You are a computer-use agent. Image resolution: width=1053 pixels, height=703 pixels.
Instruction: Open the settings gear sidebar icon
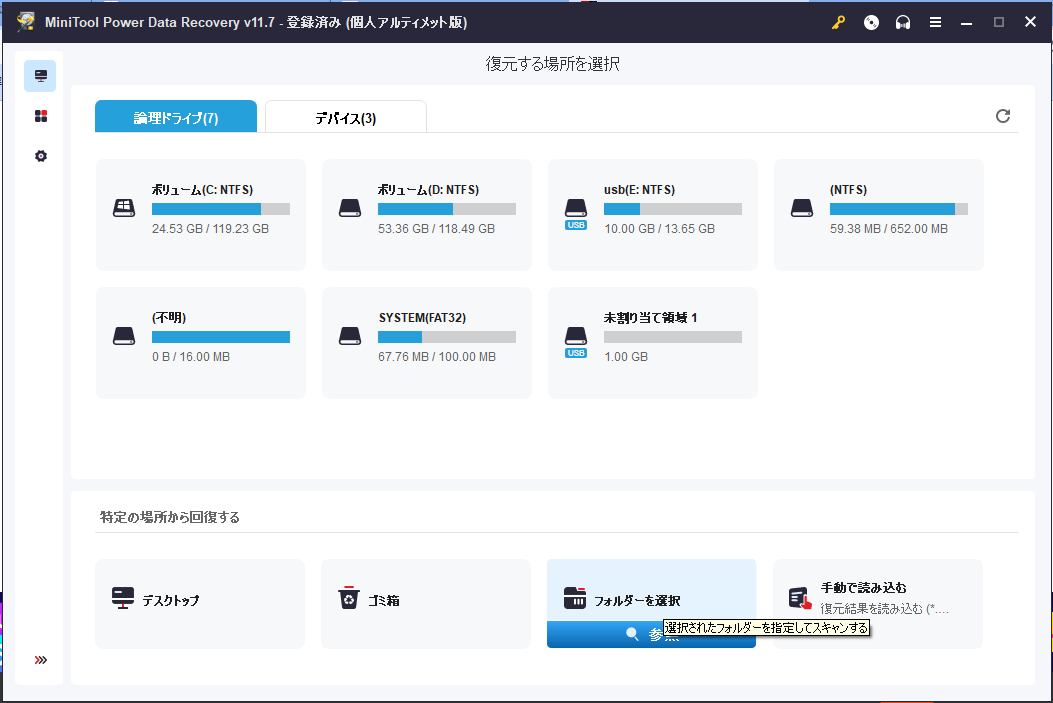click(x=41, y=156)
